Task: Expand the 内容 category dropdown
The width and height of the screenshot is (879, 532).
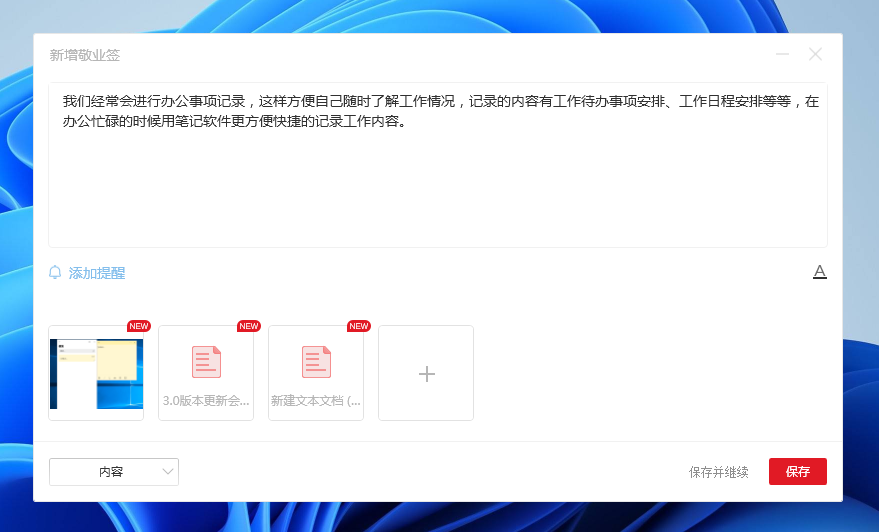Action: coord(114,471)
